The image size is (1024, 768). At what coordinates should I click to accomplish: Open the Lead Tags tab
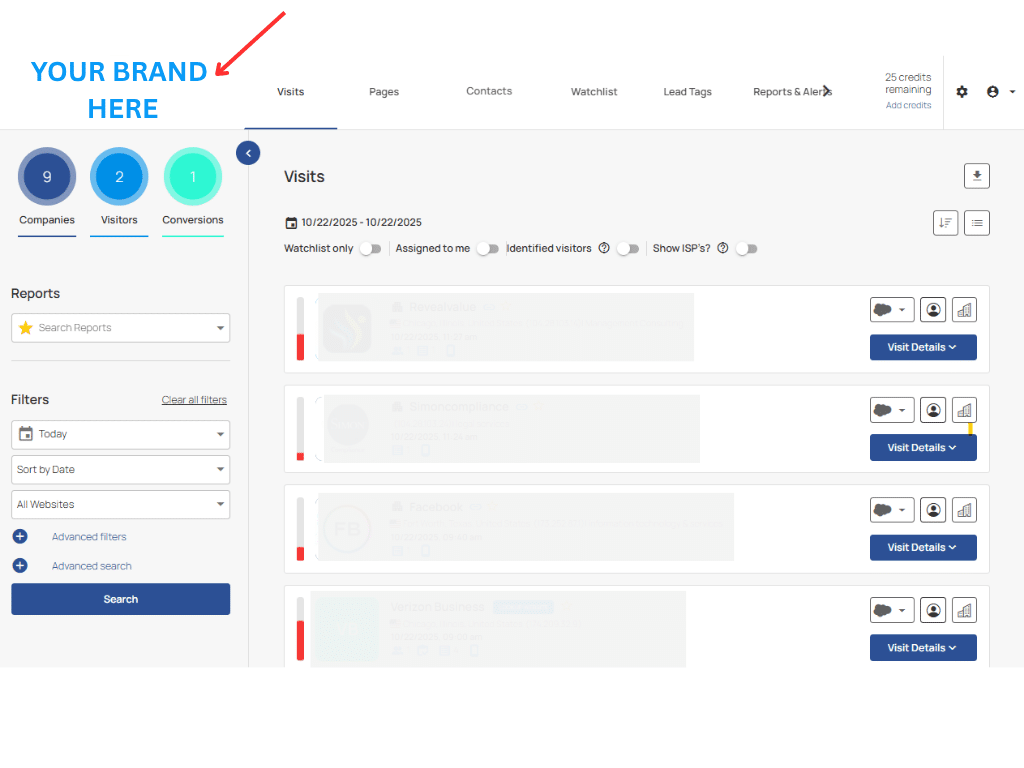[687, 91]
